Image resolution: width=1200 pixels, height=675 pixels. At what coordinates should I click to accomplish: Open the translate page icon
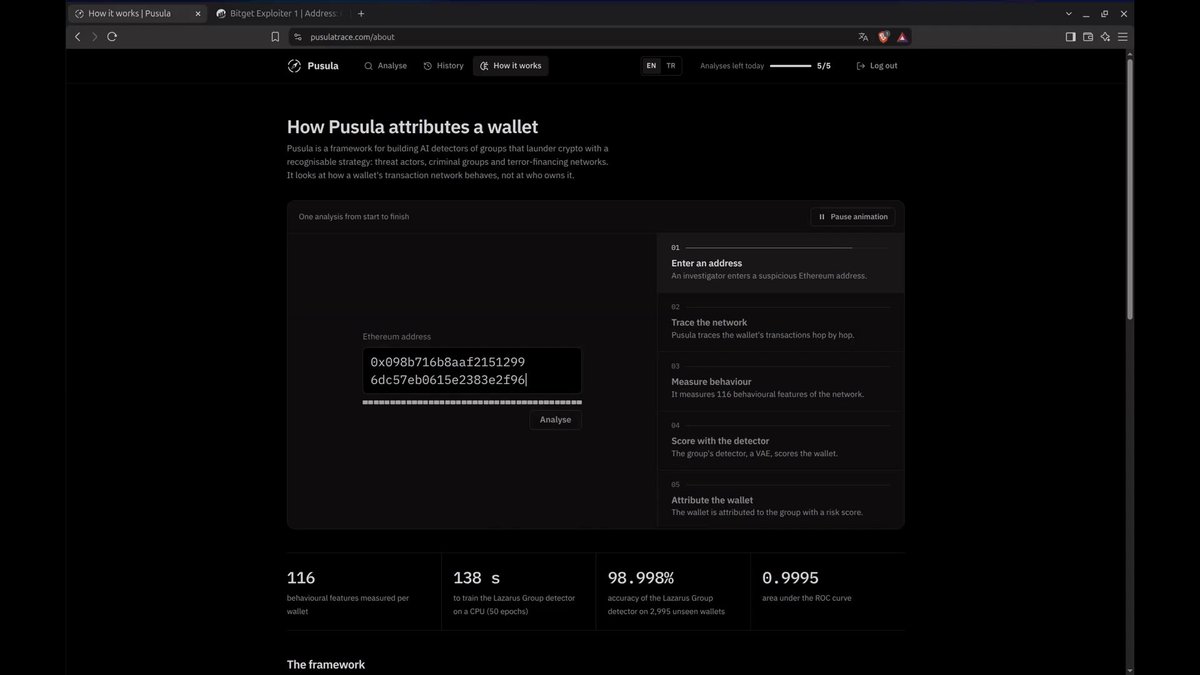(863, 37)
